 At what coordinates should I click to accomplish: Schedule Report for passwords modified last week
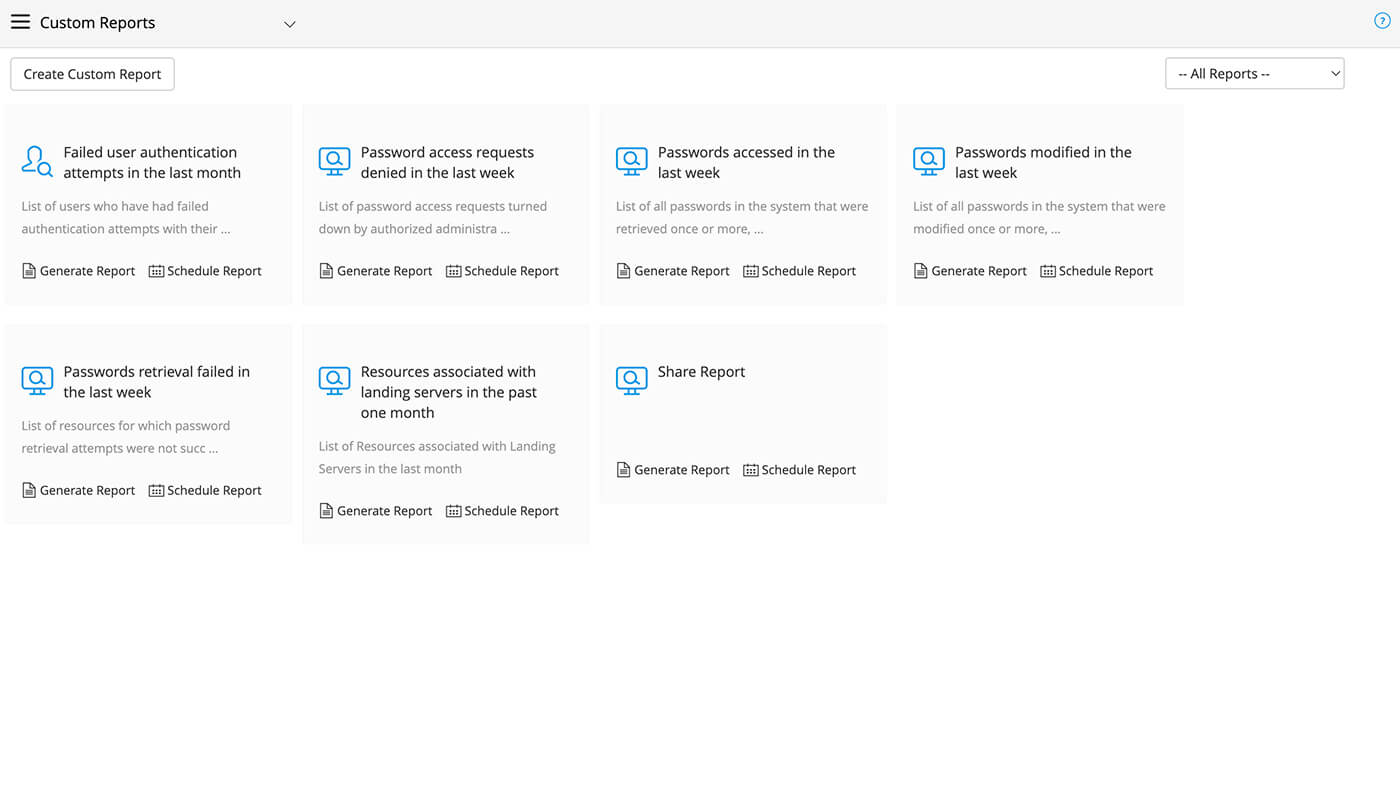pos(1096,271)
